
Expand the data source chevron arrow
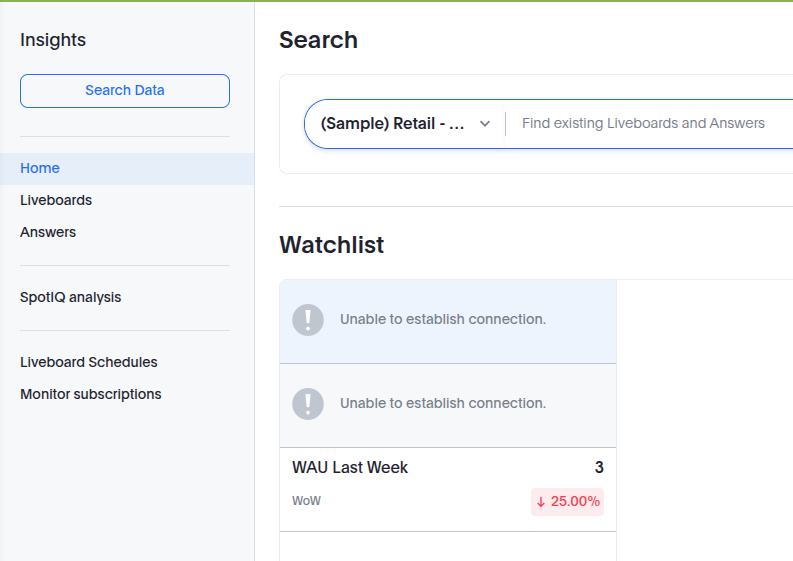point(485,124)
